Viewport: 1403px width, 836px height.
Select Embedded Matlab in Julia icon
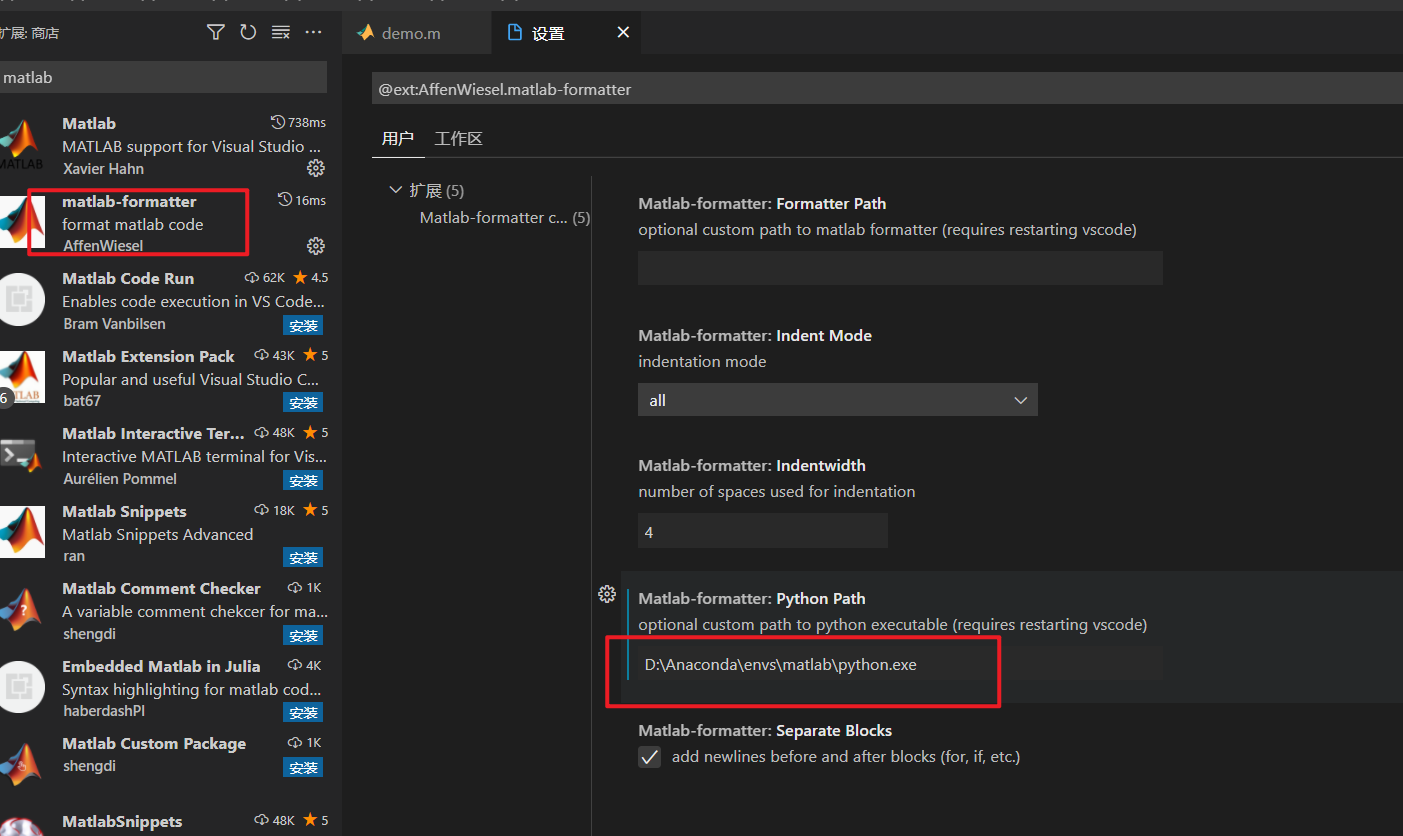tap(20, 688)
